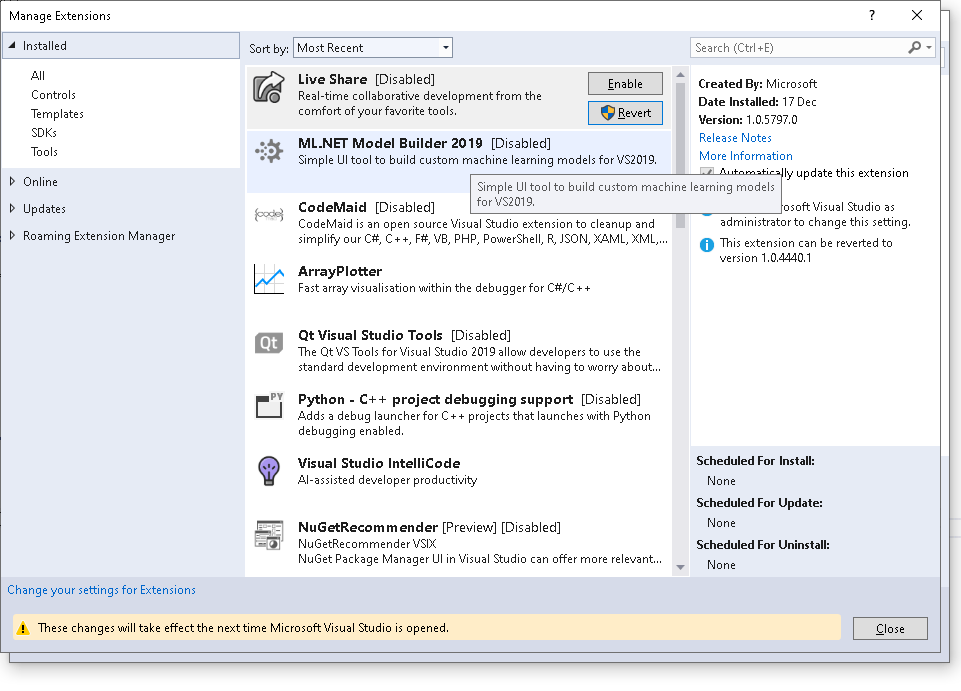Select the CodeMaid extension title
Image resolution: width=961 pixels, height=691 pixels.
pyautogui.click(x=332, y=207)
